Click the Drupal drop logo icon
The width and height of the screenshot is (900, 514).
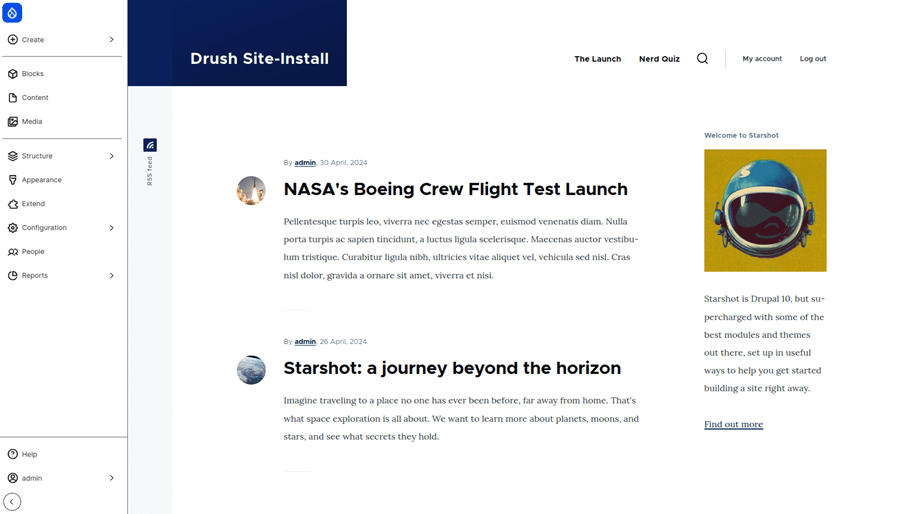(x=12, y=13)
